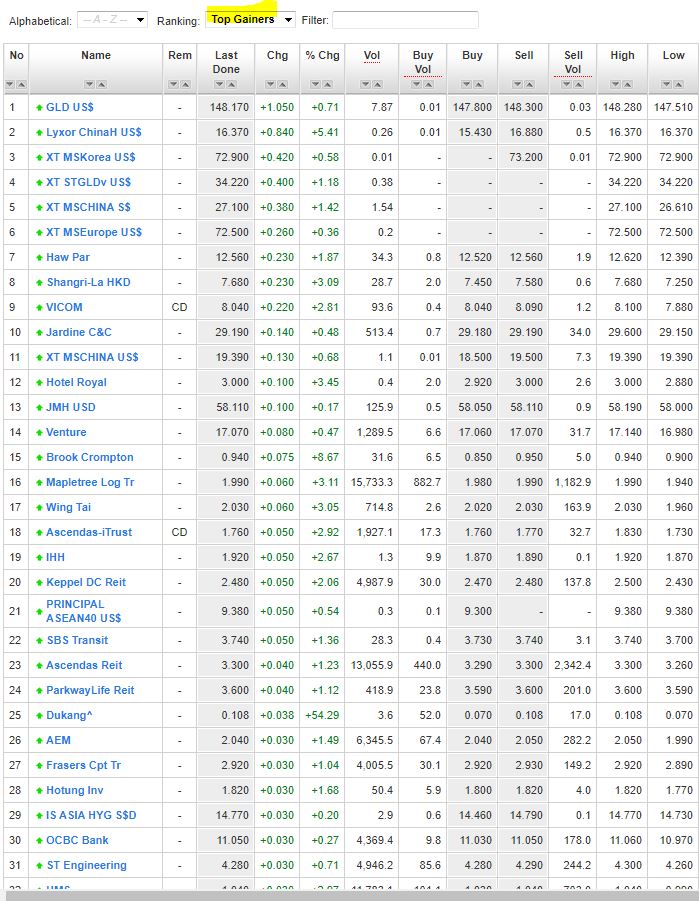Image resolution: width=699 pixels, height=901 pixels.
Task: Open Keppel DC Reit link
Action: (x=86, y=582)
